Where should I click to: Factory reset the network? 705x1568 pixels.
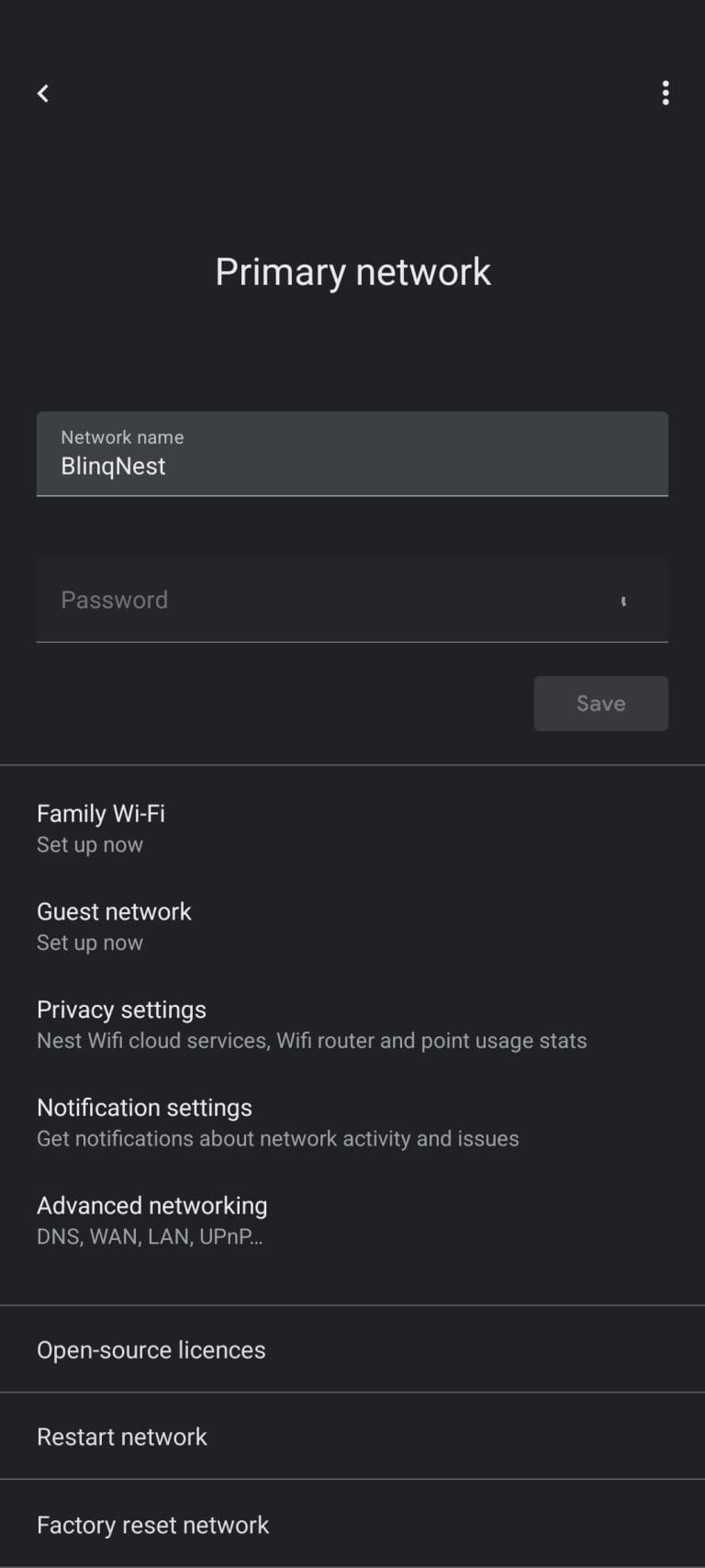pos(152,1525)
